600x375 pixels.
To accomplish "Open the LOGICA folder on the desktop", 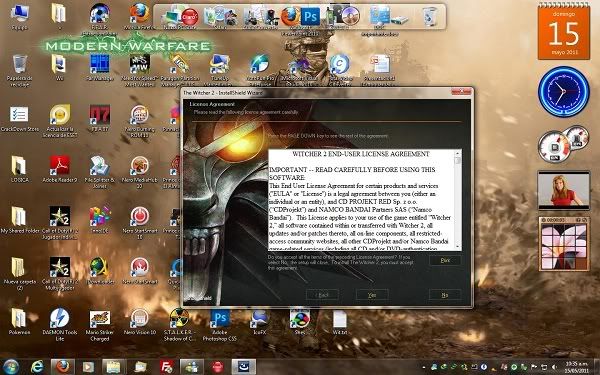I will [x=20, y=169].
